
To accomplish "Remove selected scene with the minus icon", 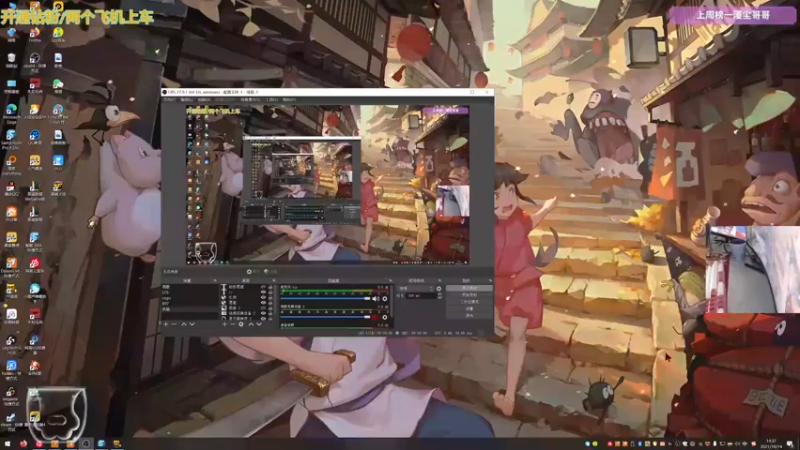I will click(x=174, y=324).
